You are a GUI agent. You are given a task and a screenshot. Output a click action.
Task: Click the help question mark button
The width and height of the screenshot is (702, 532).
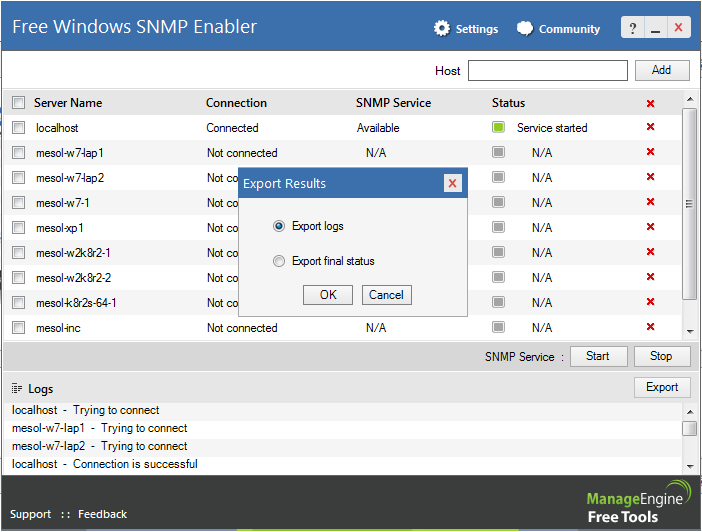coord(633,28)
